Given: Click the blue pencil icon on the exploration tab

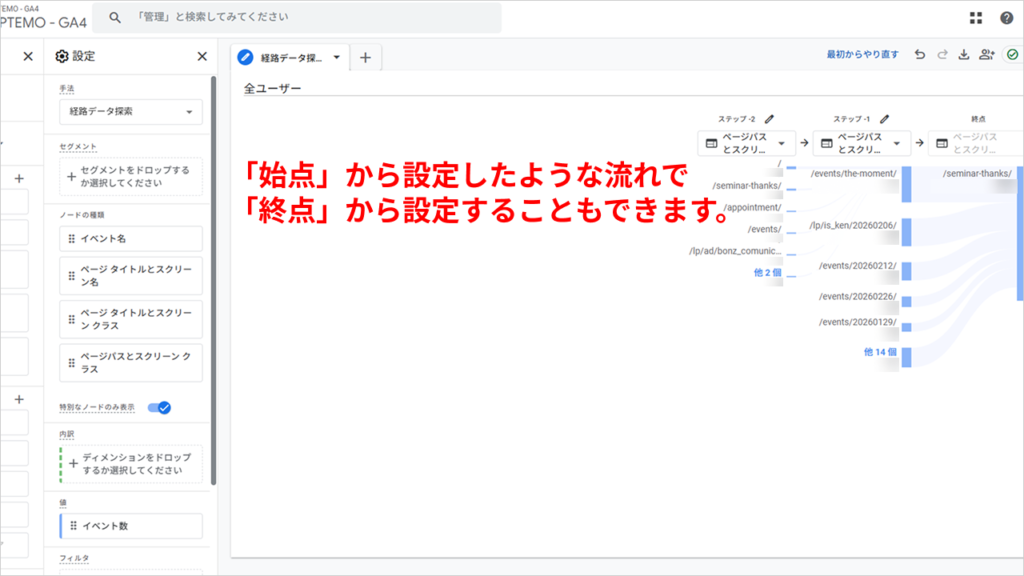Looking at the screenshot, I should 243,57.
